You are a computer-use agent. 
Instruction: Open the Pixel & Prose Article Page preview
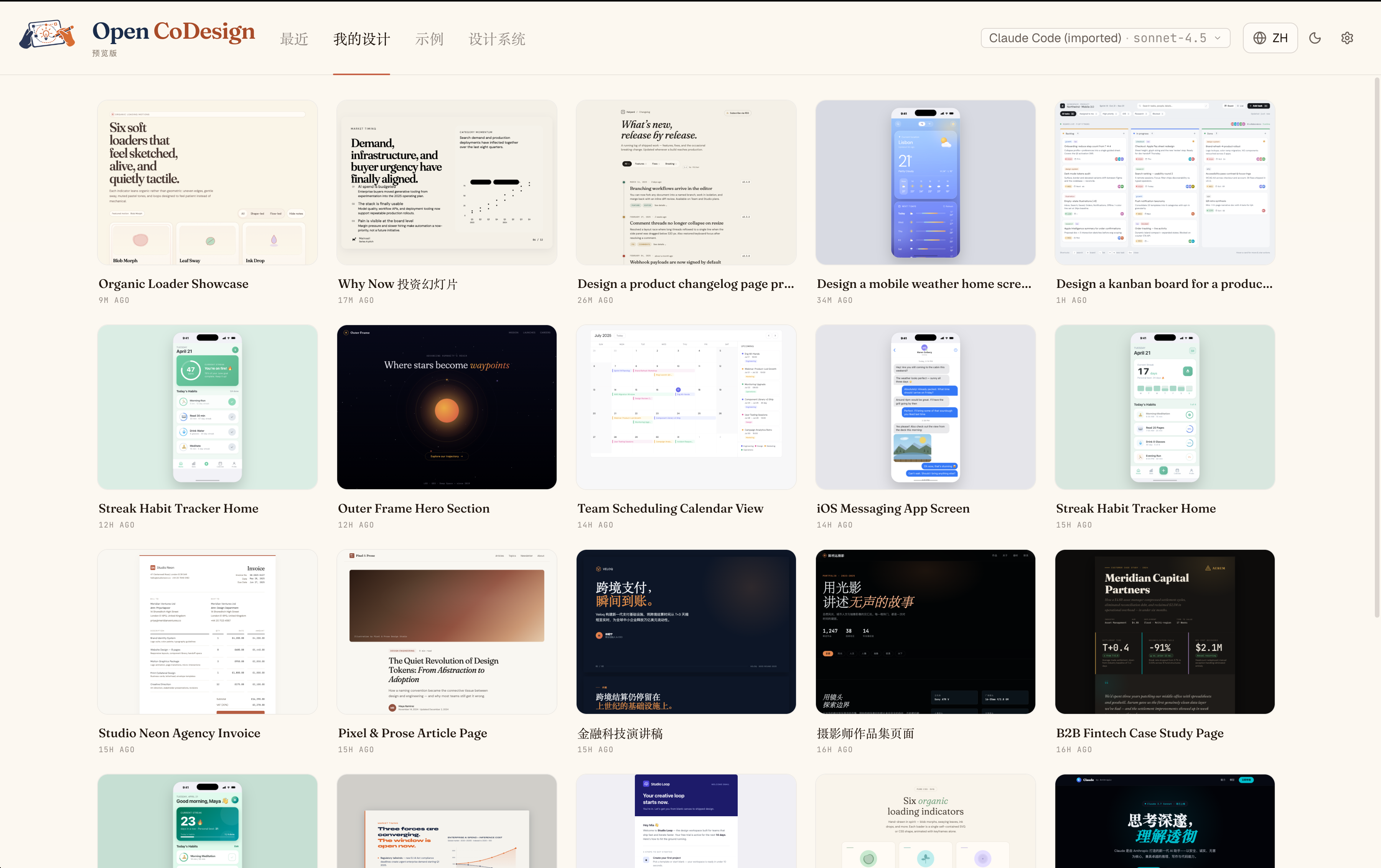pos(446,632)
